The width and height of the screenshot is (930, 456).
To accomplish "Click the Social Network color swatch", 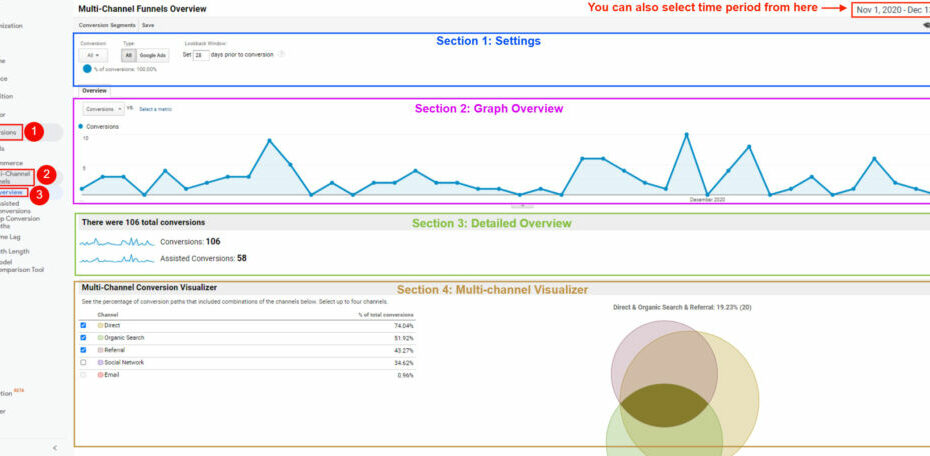I will 100,362.
